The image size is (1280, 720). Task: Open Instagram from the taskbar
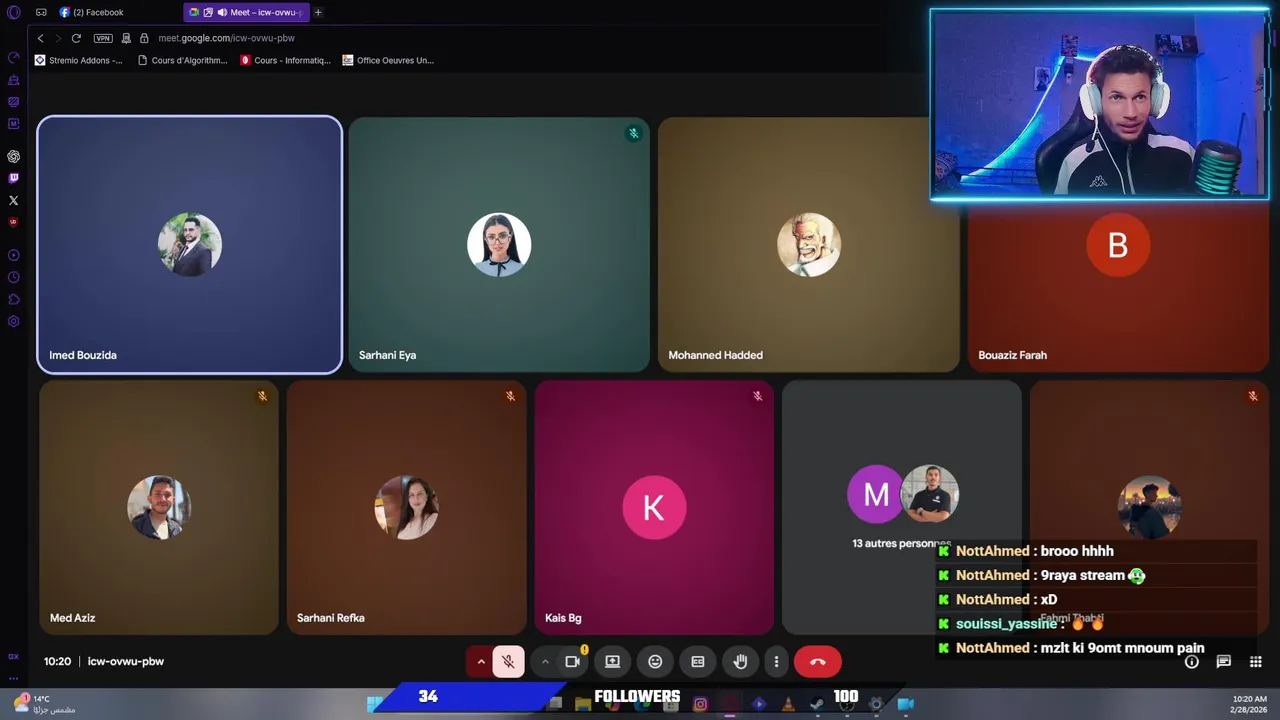pyautogui.click(x=700, y=704)
